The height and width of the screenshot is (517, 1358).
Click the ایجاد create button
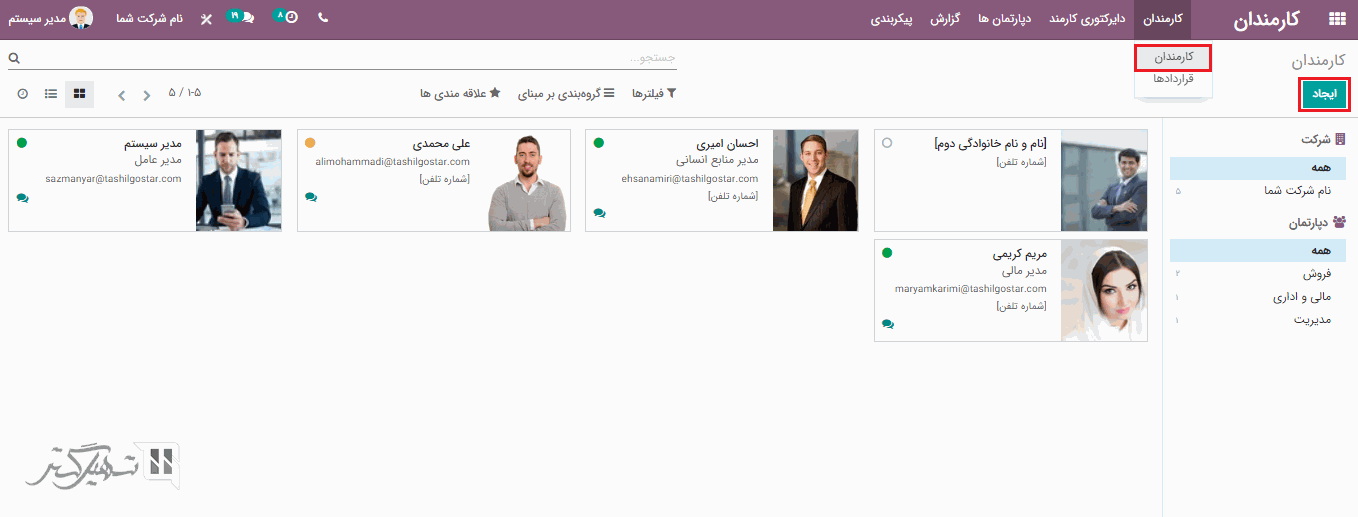pos(1324,94)
